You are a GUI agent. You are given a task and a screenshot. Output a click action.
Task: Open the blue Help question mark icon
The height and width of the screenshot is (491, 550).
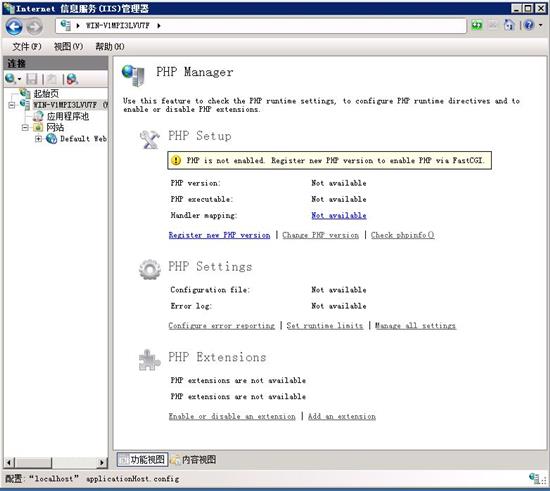pos(529,25)
